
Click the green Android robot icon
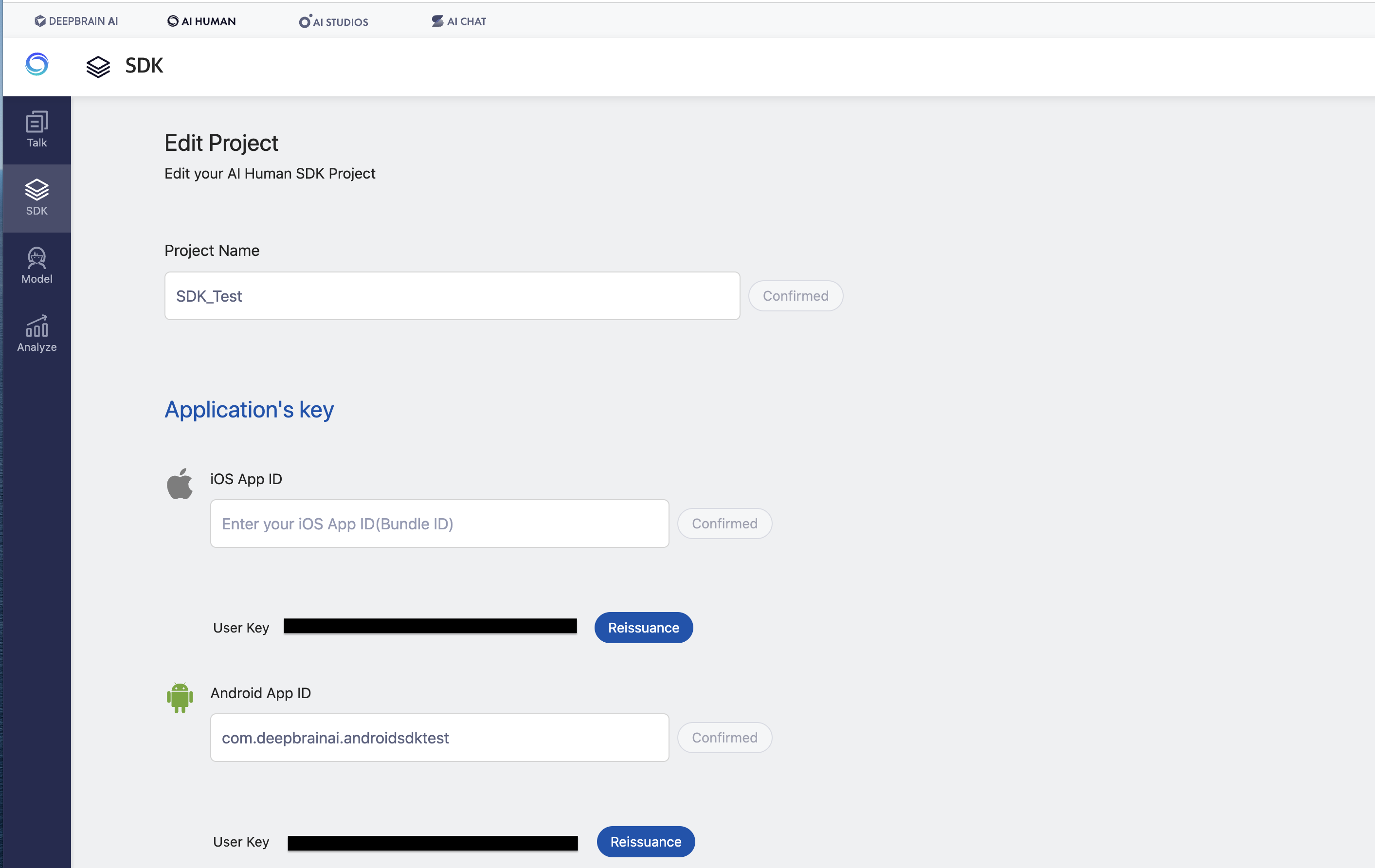[180, 698]
